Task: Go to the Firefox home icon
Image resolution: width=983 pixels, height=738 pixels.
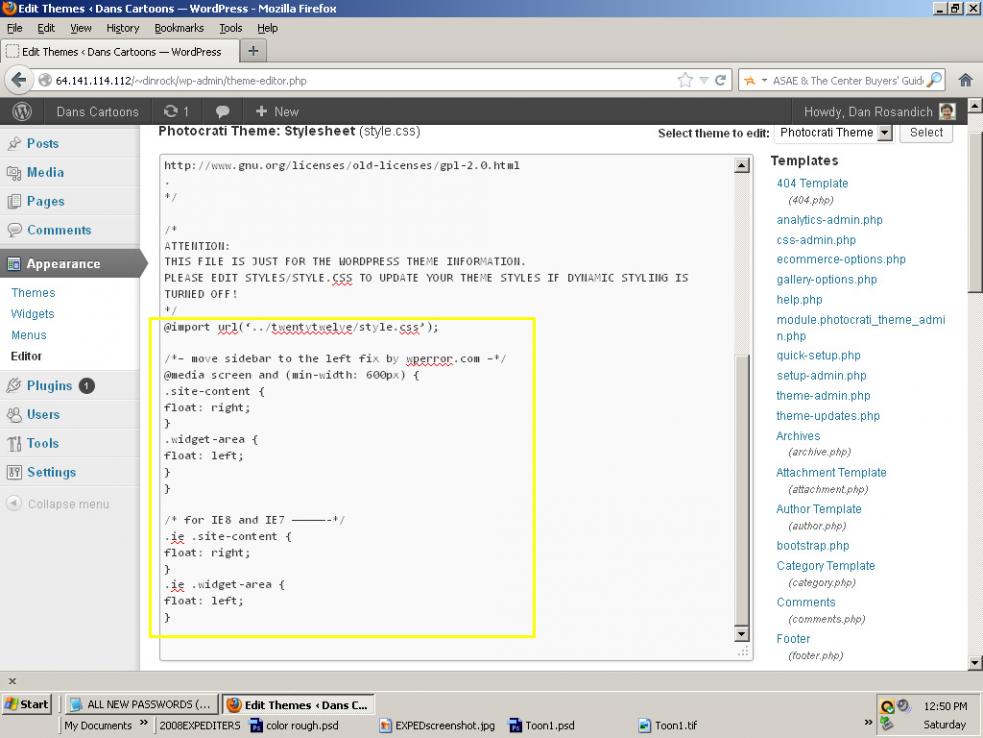Action: (965, 80)
